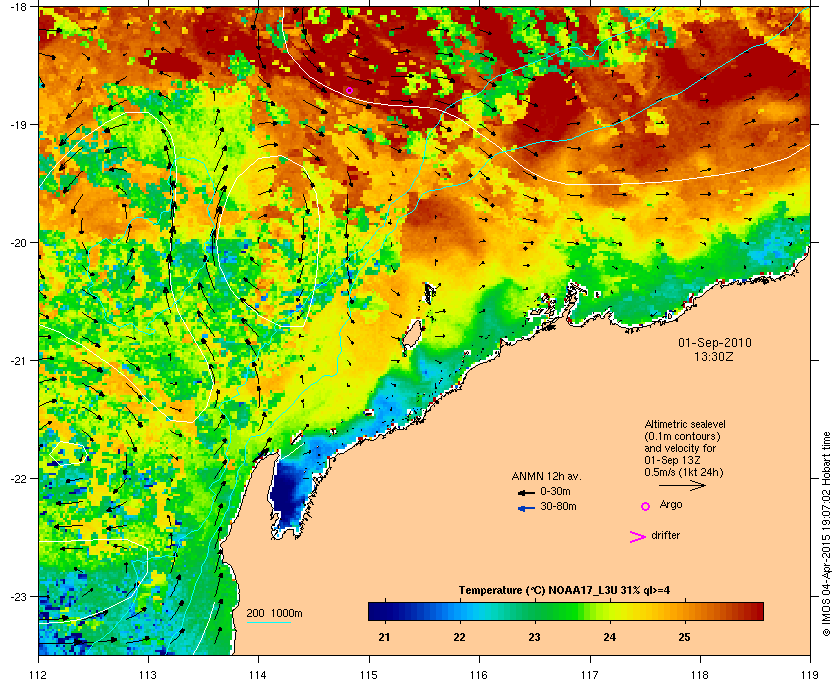
Task: Click the 21 colorbar tick label
Action: (x=384, y=638)
